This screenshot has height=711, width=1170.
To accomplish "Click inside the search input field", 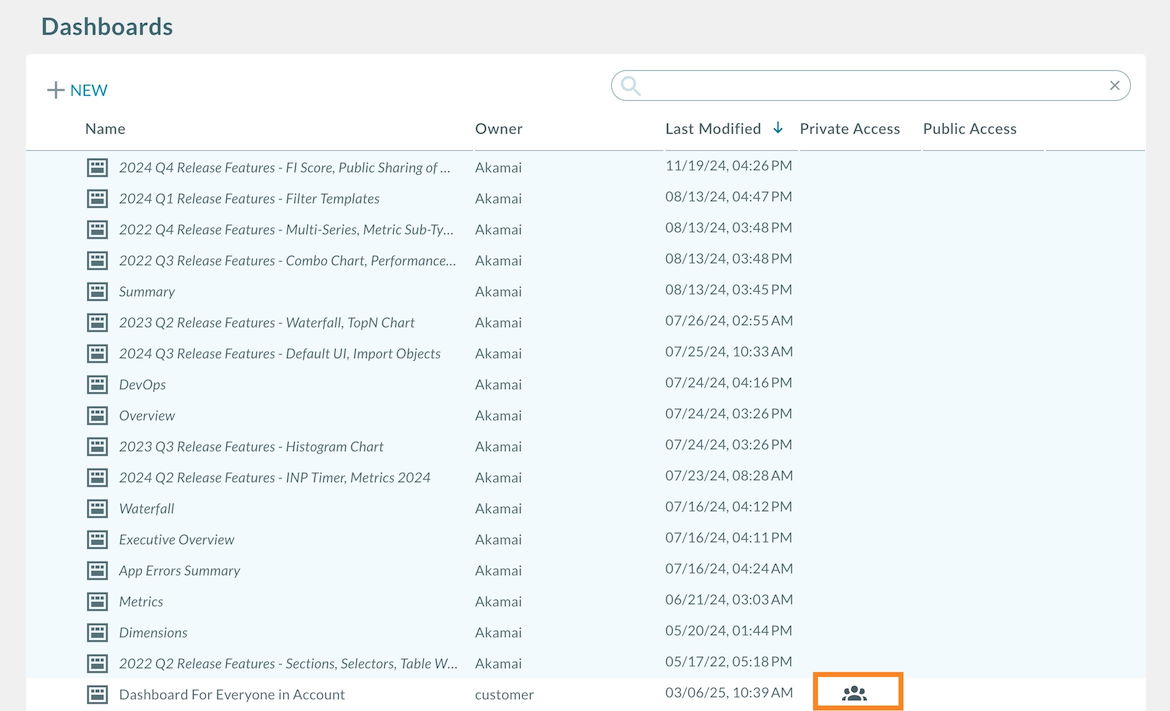I will 870,85.
